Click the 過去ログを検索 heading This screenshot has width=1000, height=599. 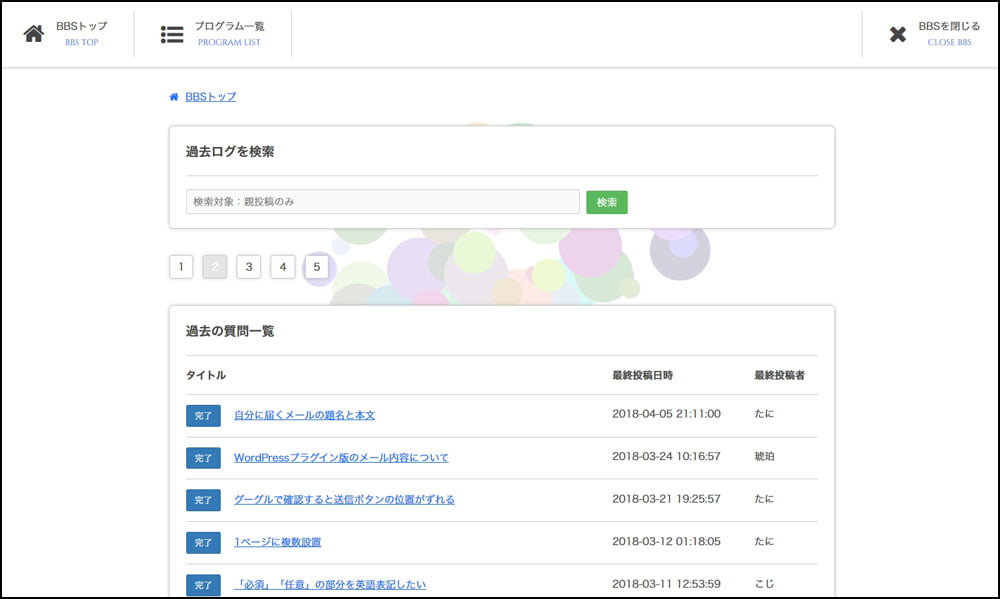click(x=230, y=152)
